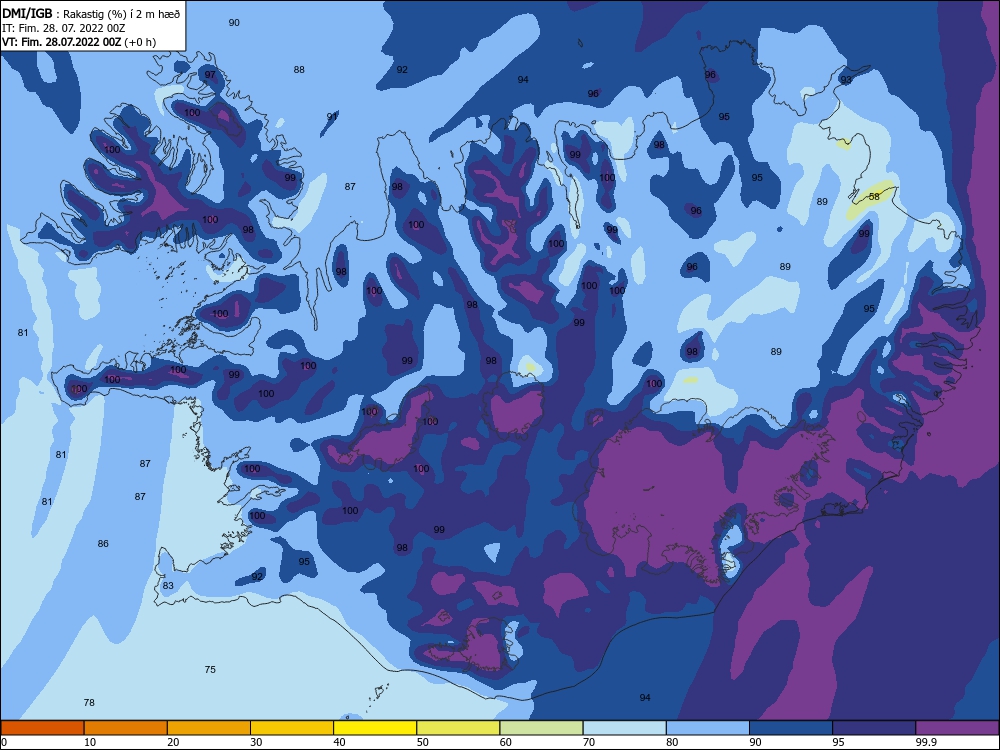
Task: Click the 88 humidity value on the map
Action: coord(298,70)
